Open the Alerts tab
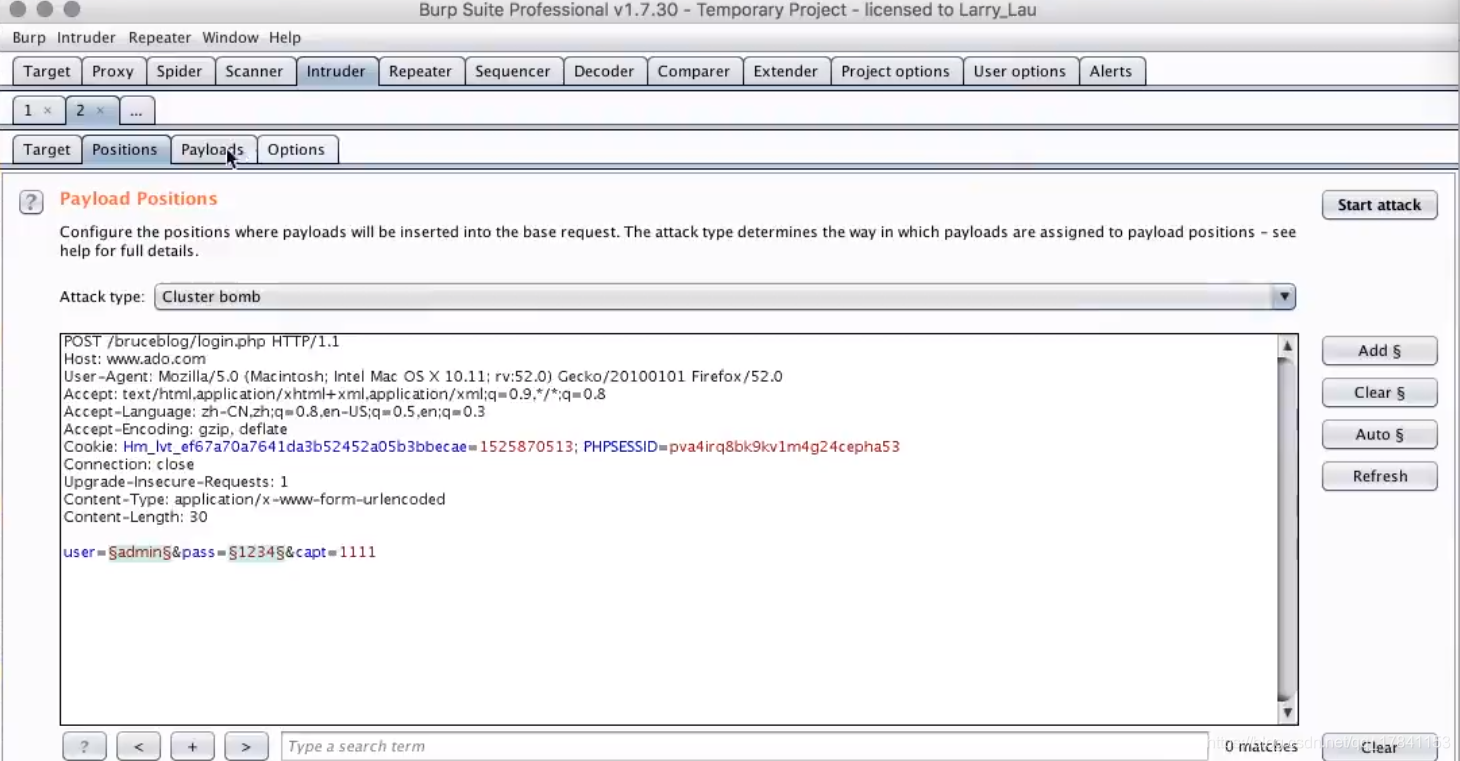Screen dimensions: 1460x761 coord(1111,72)
